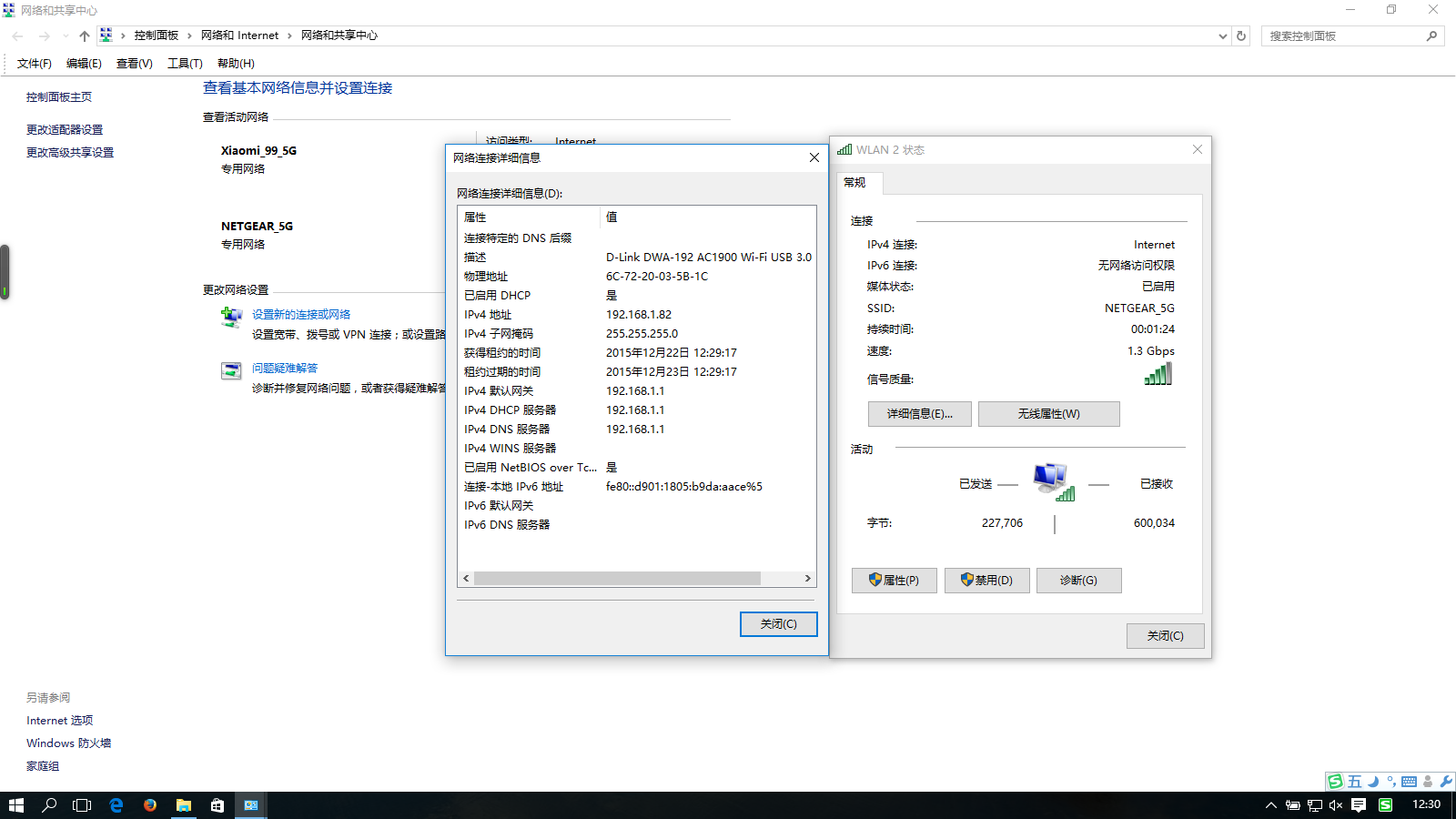Viewport: 1456px width, 819px height.
Task: Click the Sogou input method tray icon
Action: (x=1385, y=805)
